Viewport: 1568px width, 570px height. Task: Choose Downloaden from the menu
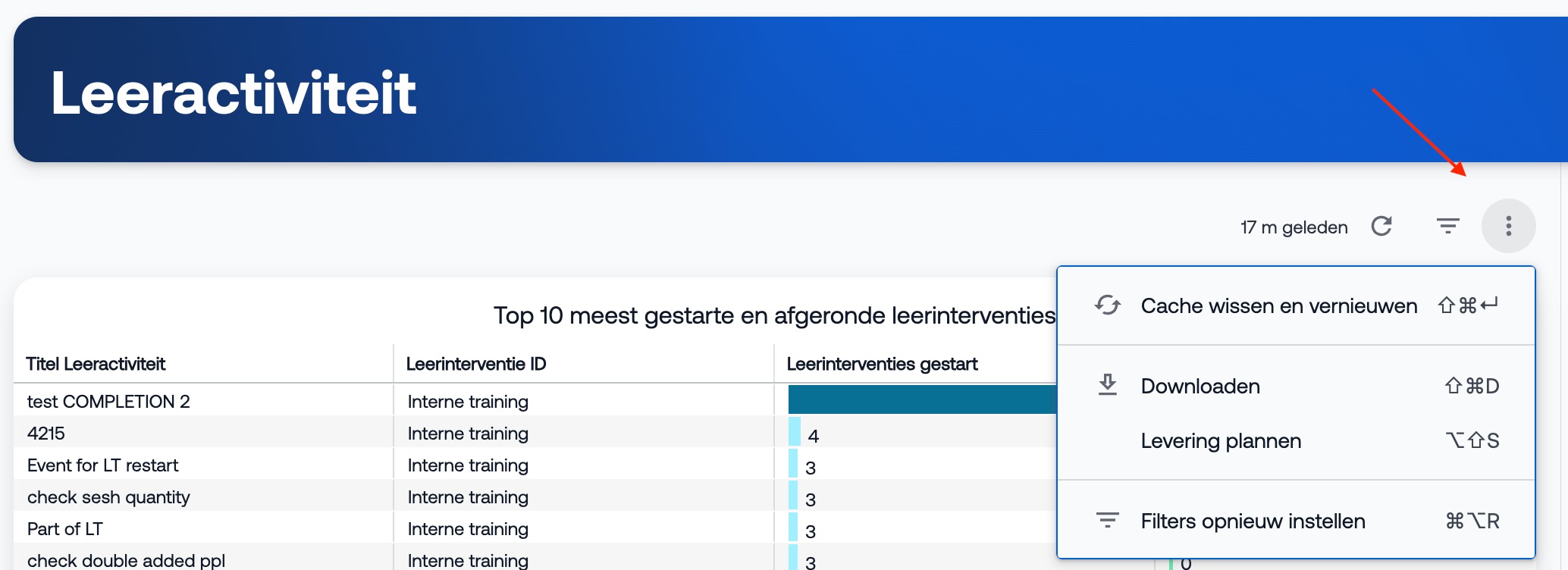point(1200,387)
